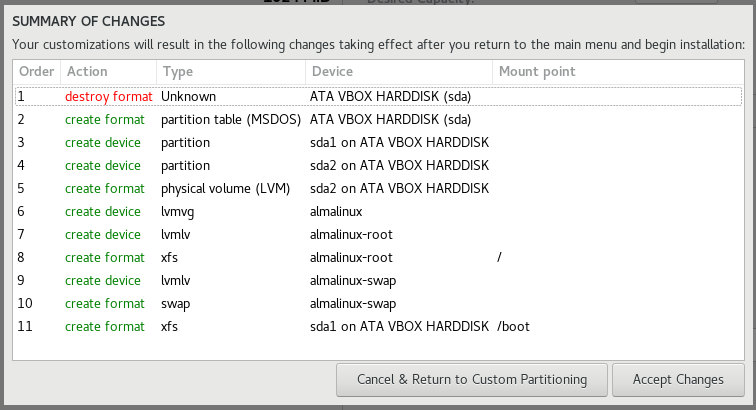This screenshot has width=756, height=410.
Task: Select the xfs row mounted at /boot
Action: click(378, 327)
